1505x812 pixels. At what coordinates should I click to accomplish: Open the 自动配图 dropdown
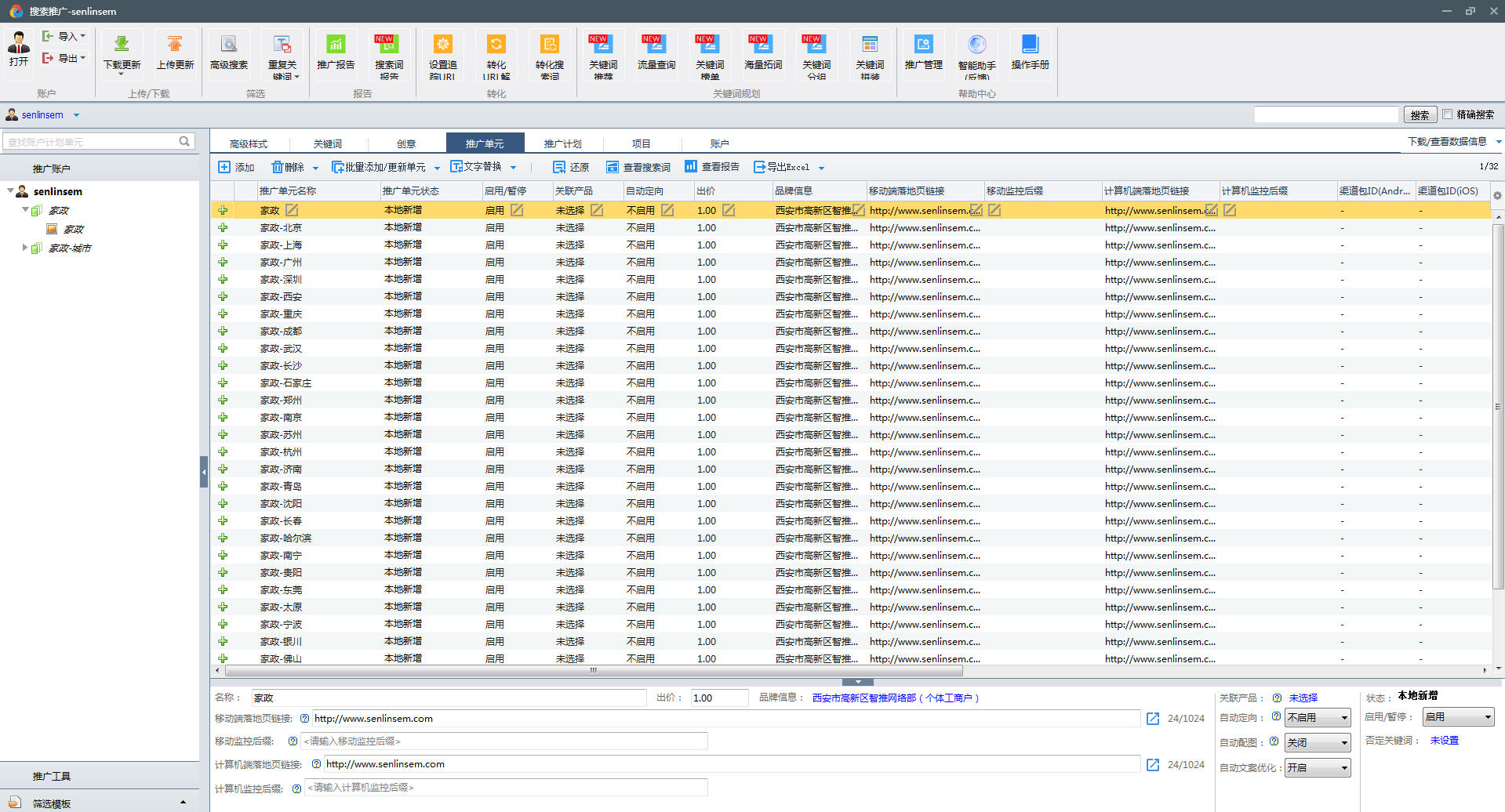coord(1317,743)
